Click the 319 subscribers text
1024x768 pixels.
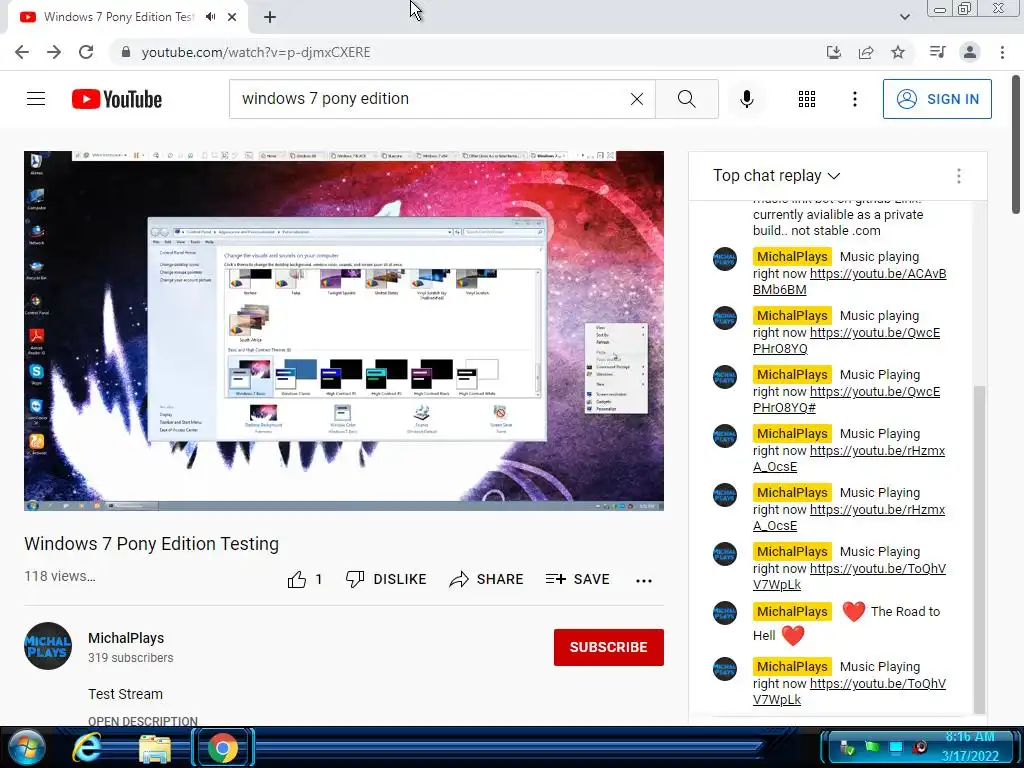click(x=131, y=658)
